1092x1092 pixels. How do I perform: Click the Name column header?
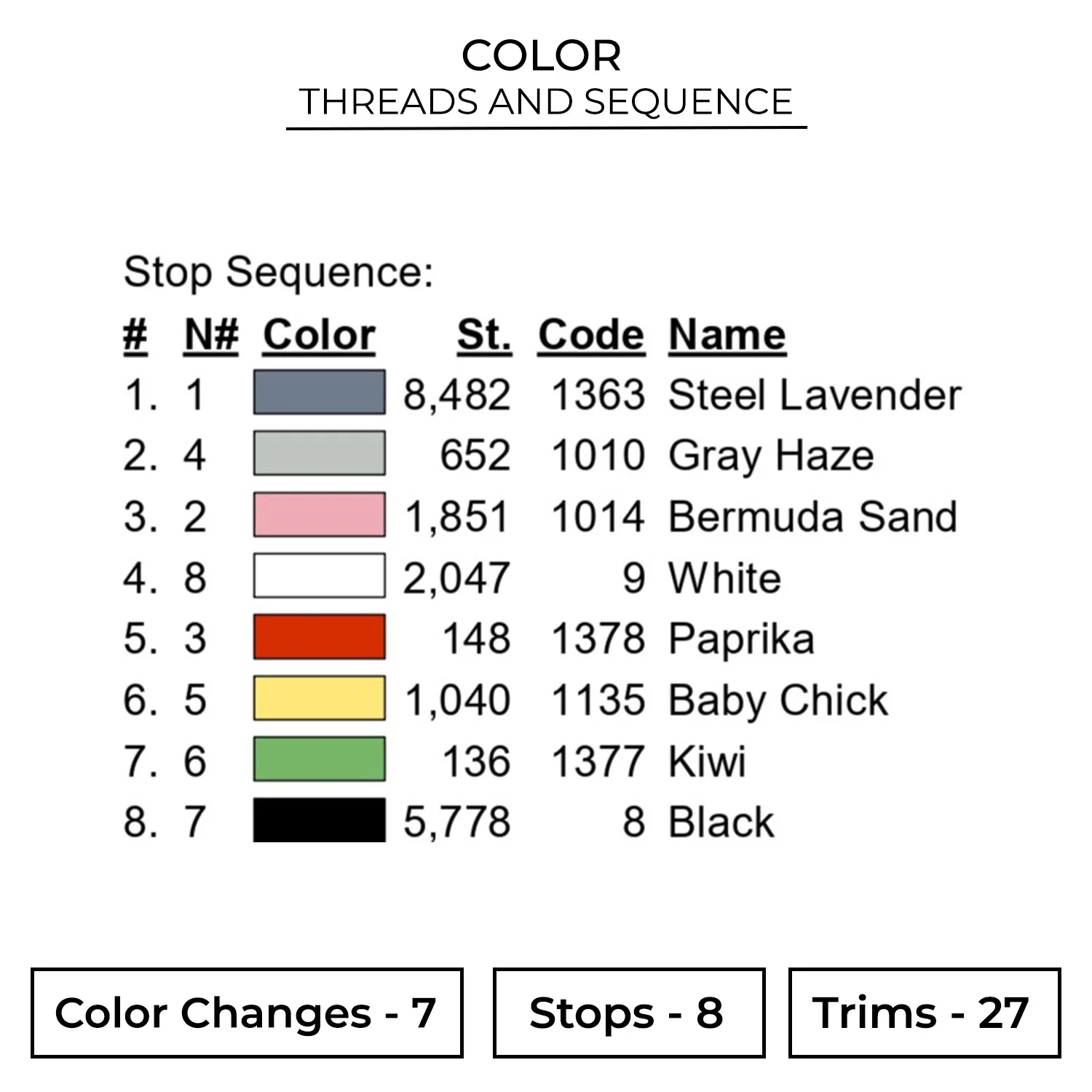point(727,336)
